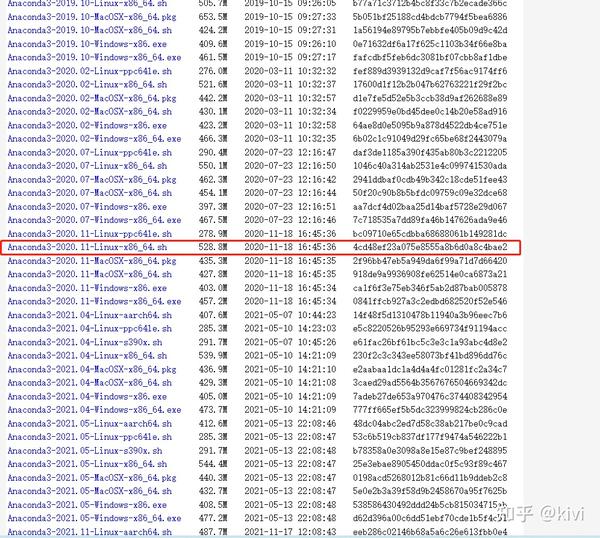Click Anaconda3-2020.07-MacOSX-x86_64.sh link

(90, 193)
